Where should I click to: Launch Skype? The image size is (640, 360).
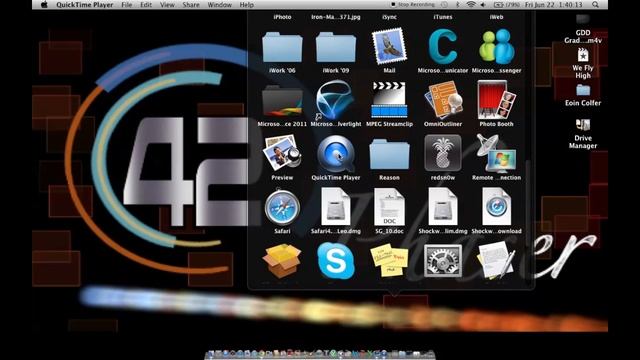pyautogui.click(x=336, y=260)
